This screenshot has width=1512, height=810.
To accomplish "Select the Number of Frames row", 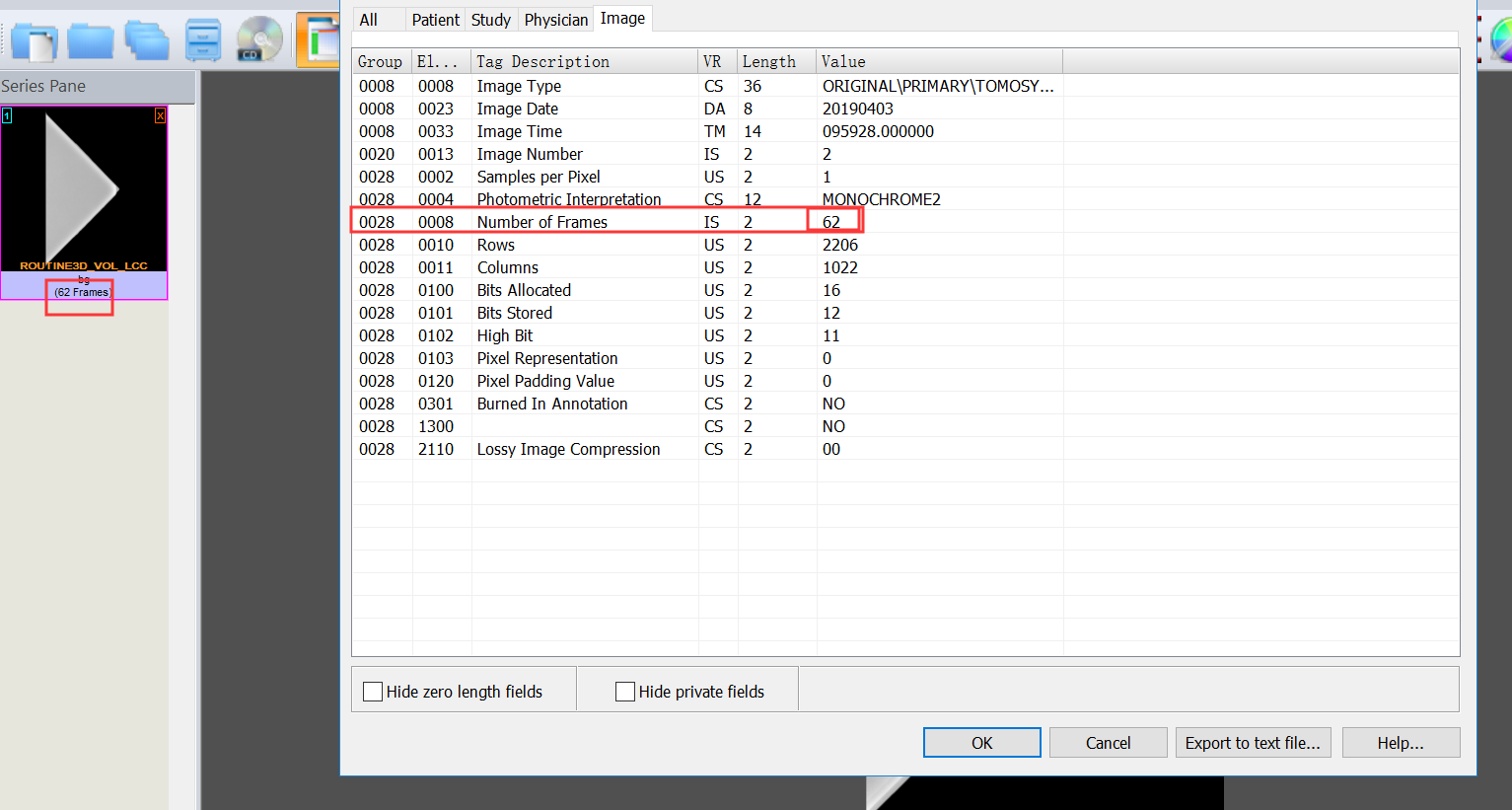I will tap(905, 222).
